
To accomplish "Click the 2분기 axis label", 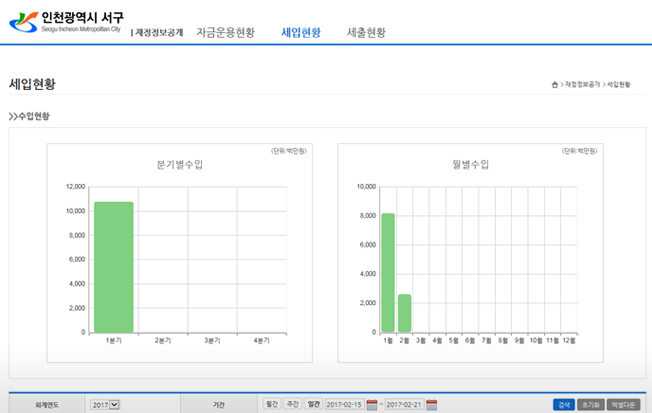I will click(x=163, y=341).
